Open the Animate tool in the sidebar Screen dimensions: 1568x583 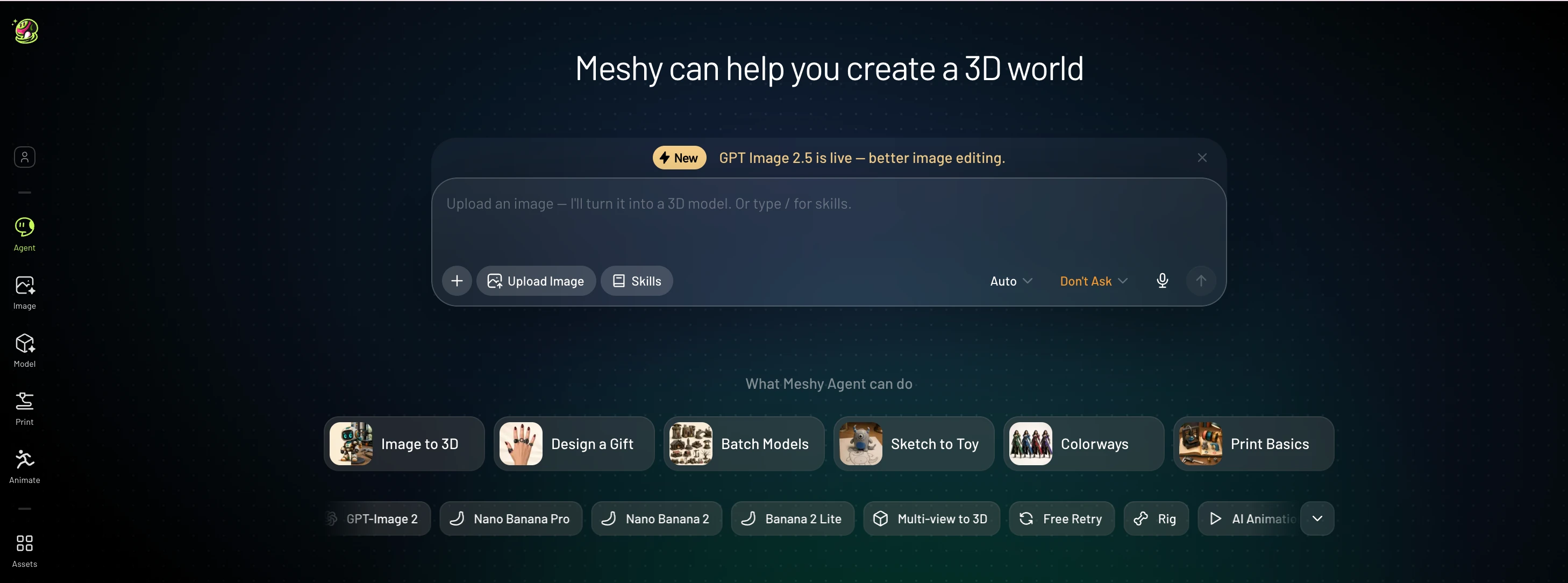24,467
